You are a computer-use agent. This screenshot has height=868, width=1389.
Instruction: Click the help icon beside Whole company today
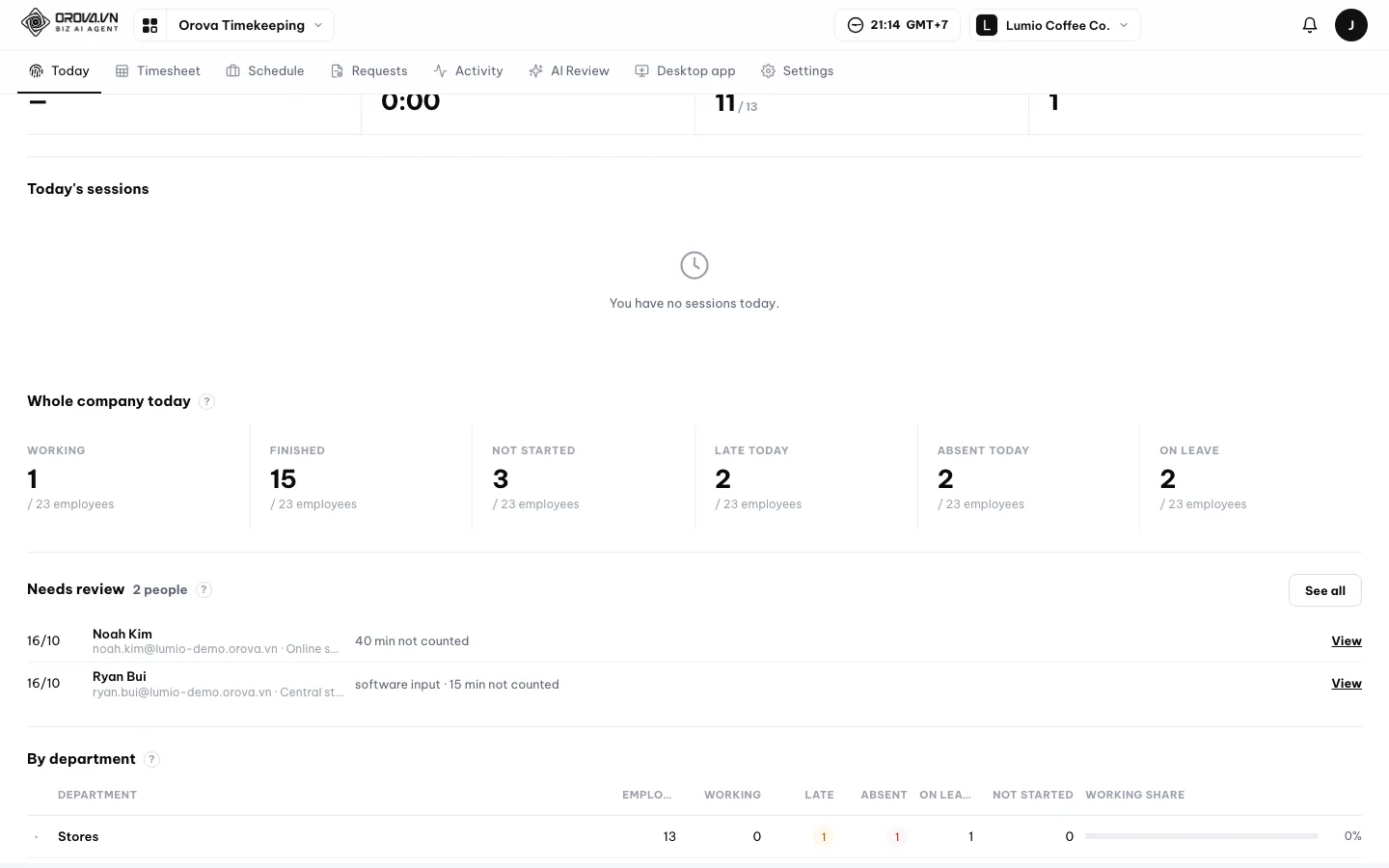[x=206, y=401]
